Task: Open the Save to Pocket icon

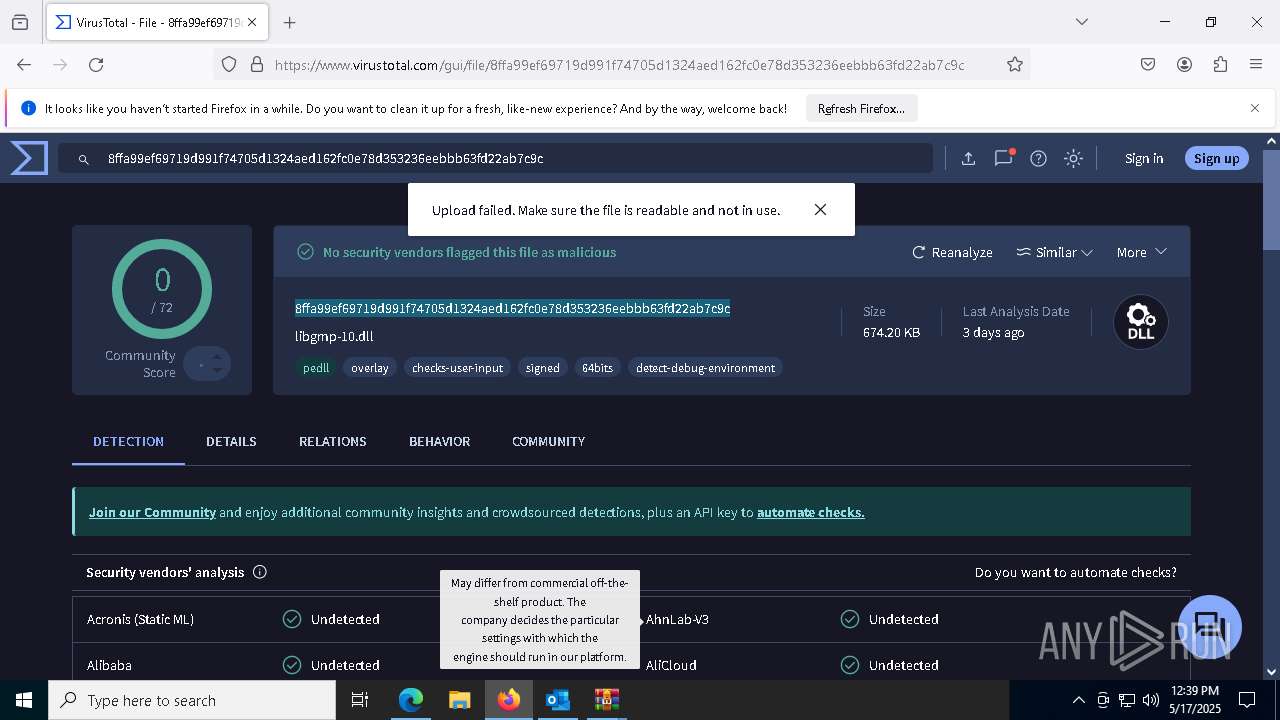Action: point(1148,64)
